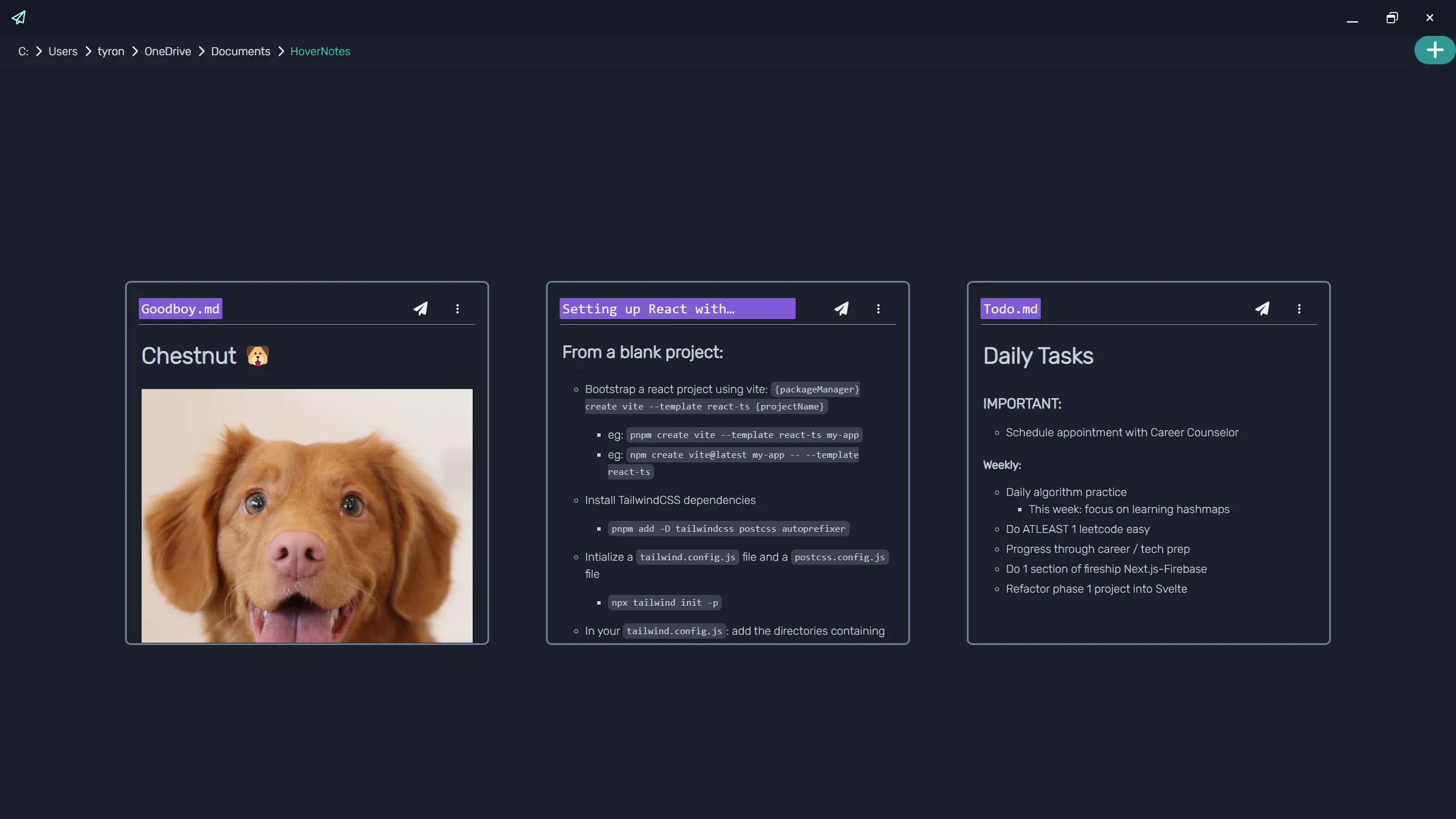Viewport: 1456px width, 819px height.
Task: Click the HoverNotes breadcrumb label
Action: 320,51
